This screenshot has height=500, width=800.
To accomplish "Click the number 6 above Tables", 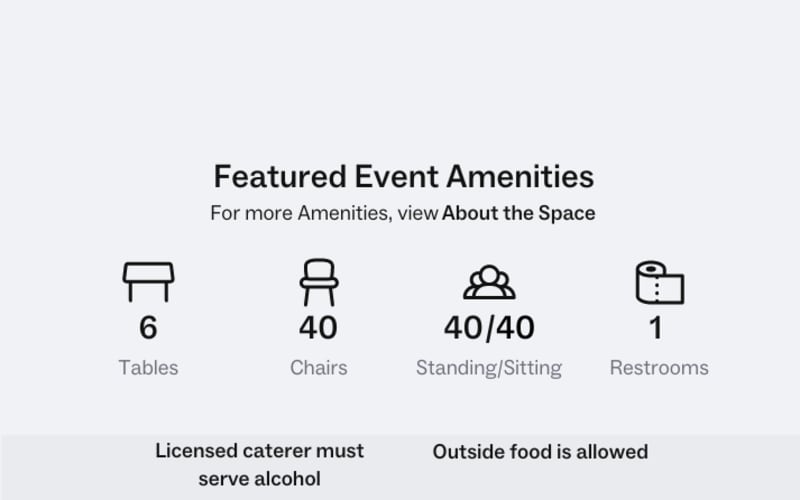I will [148, 328].
